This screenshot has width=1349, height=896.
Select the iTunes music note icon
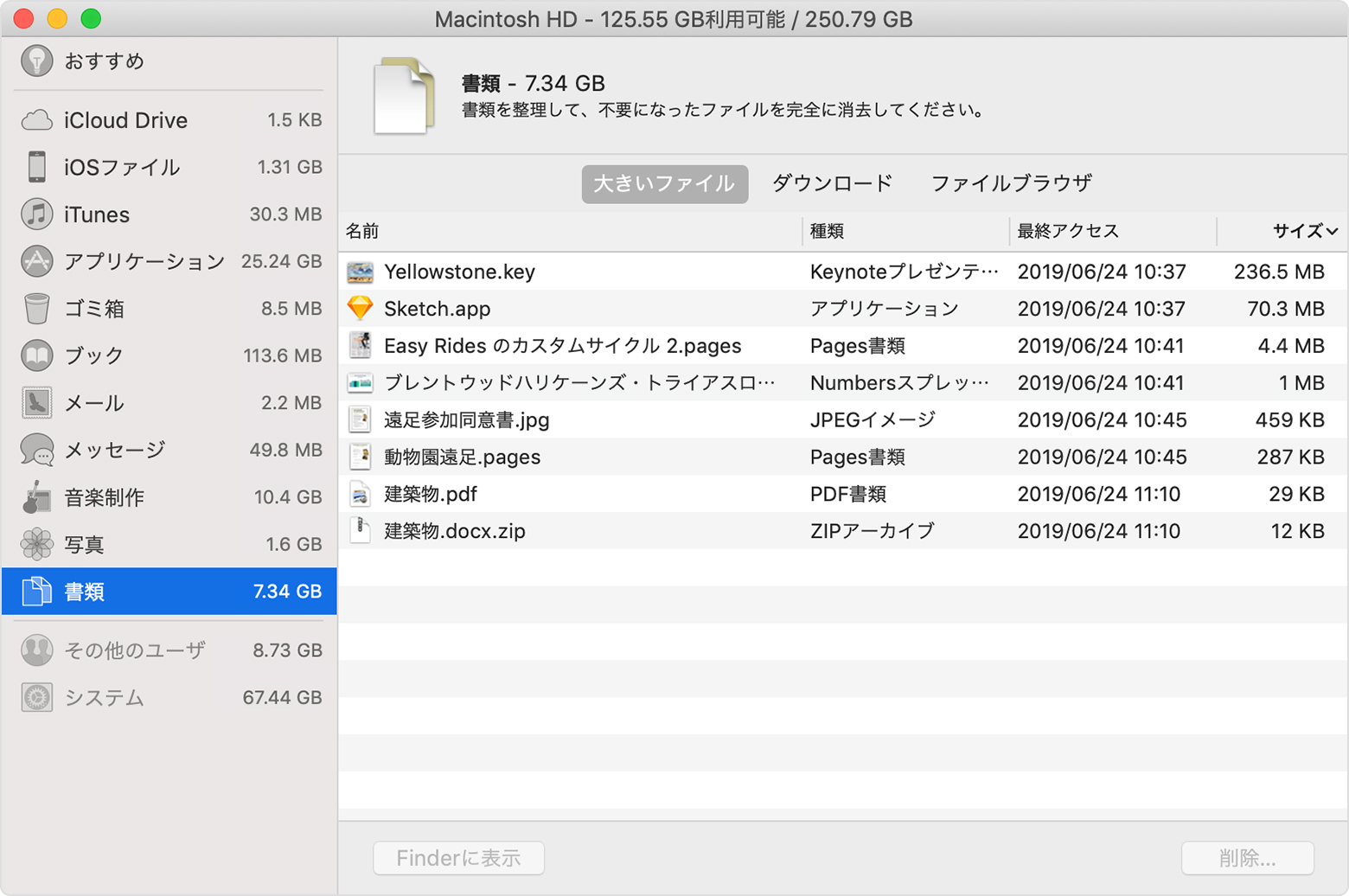[x=36, y=214]
